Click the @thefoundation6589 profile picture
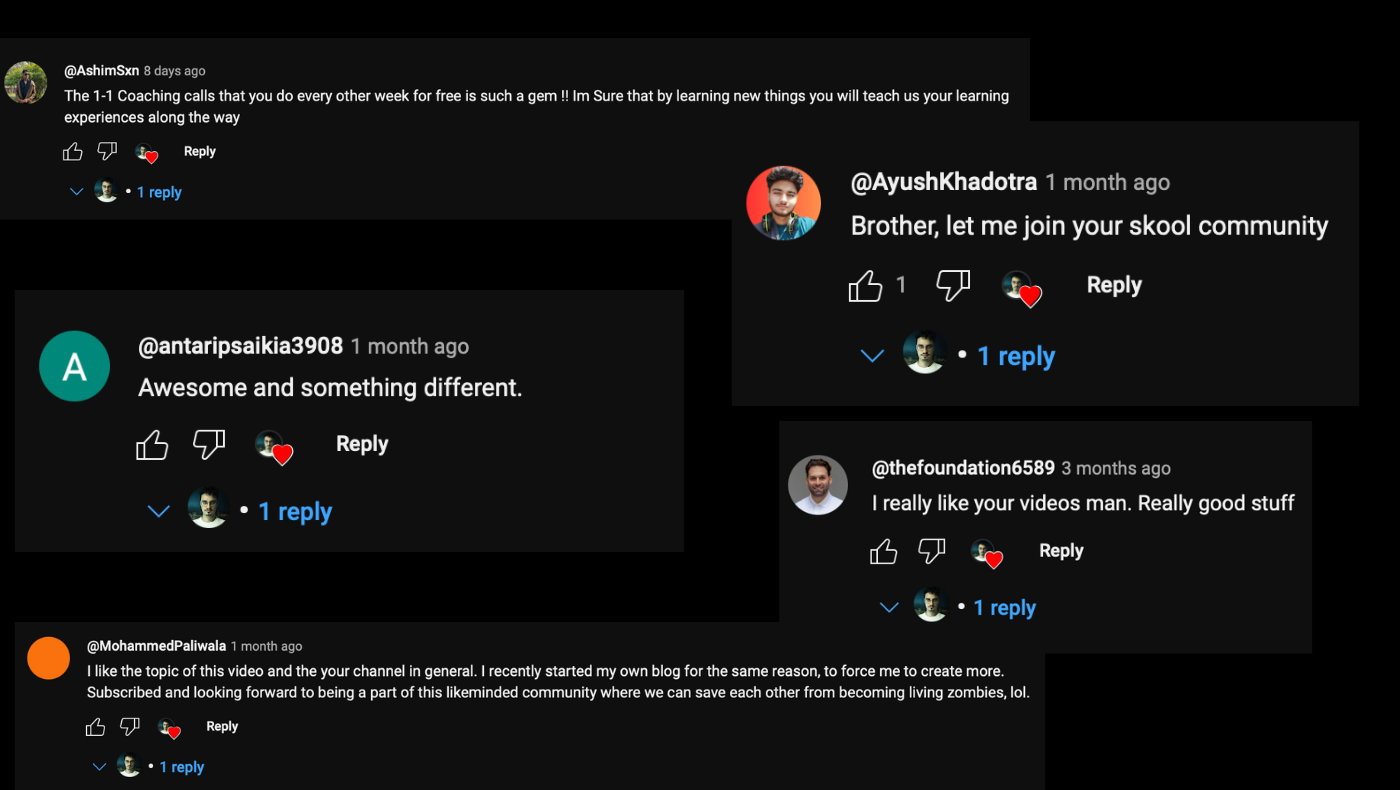This screenshot has width=1400, height=790. pyautogui.click(x=818, y=485)
